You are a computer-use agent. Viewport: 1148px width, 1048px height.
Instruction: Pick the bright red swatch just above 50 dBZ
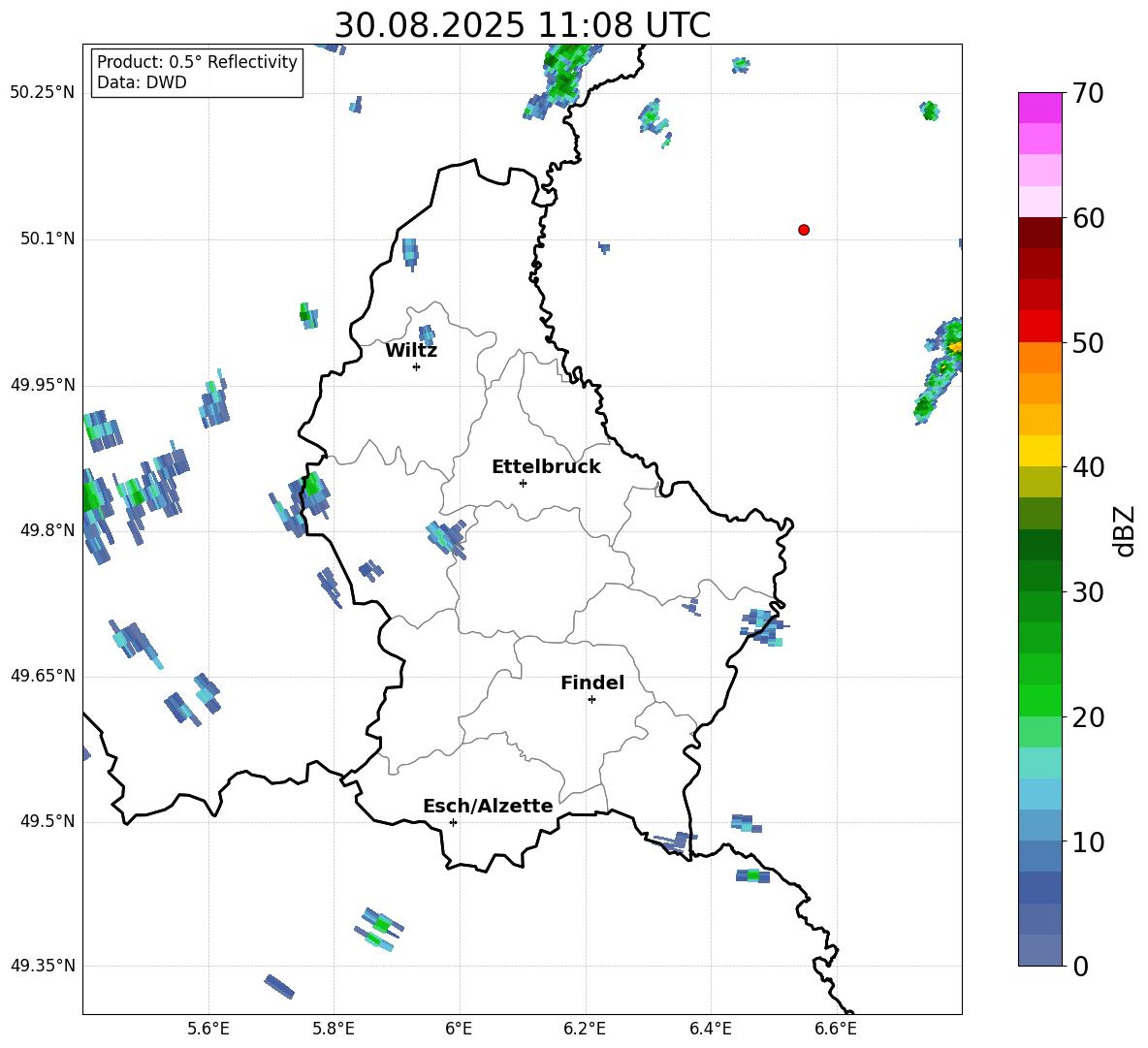[1040, 326]
